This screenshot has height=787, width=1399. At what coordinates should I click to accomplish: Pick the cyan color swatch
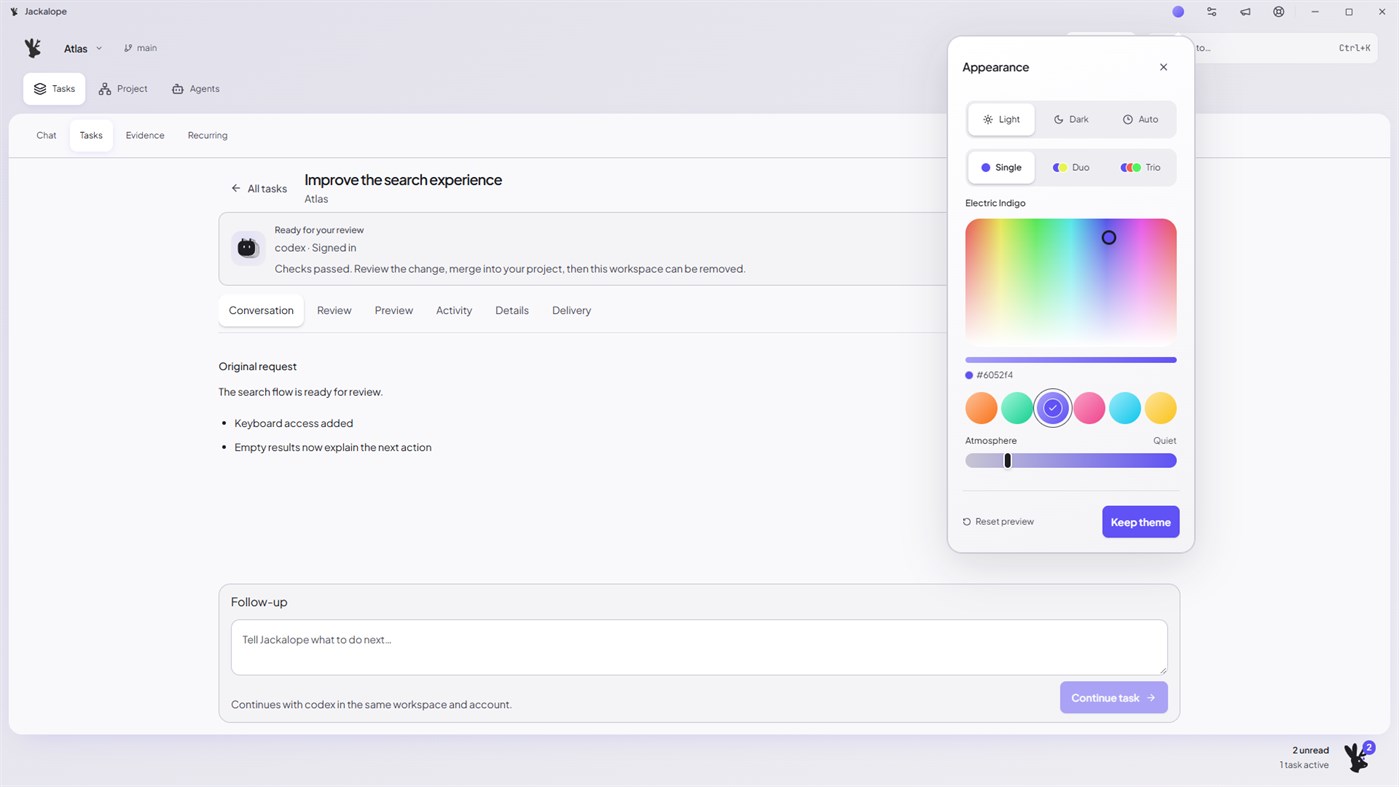click(1125, 408)
